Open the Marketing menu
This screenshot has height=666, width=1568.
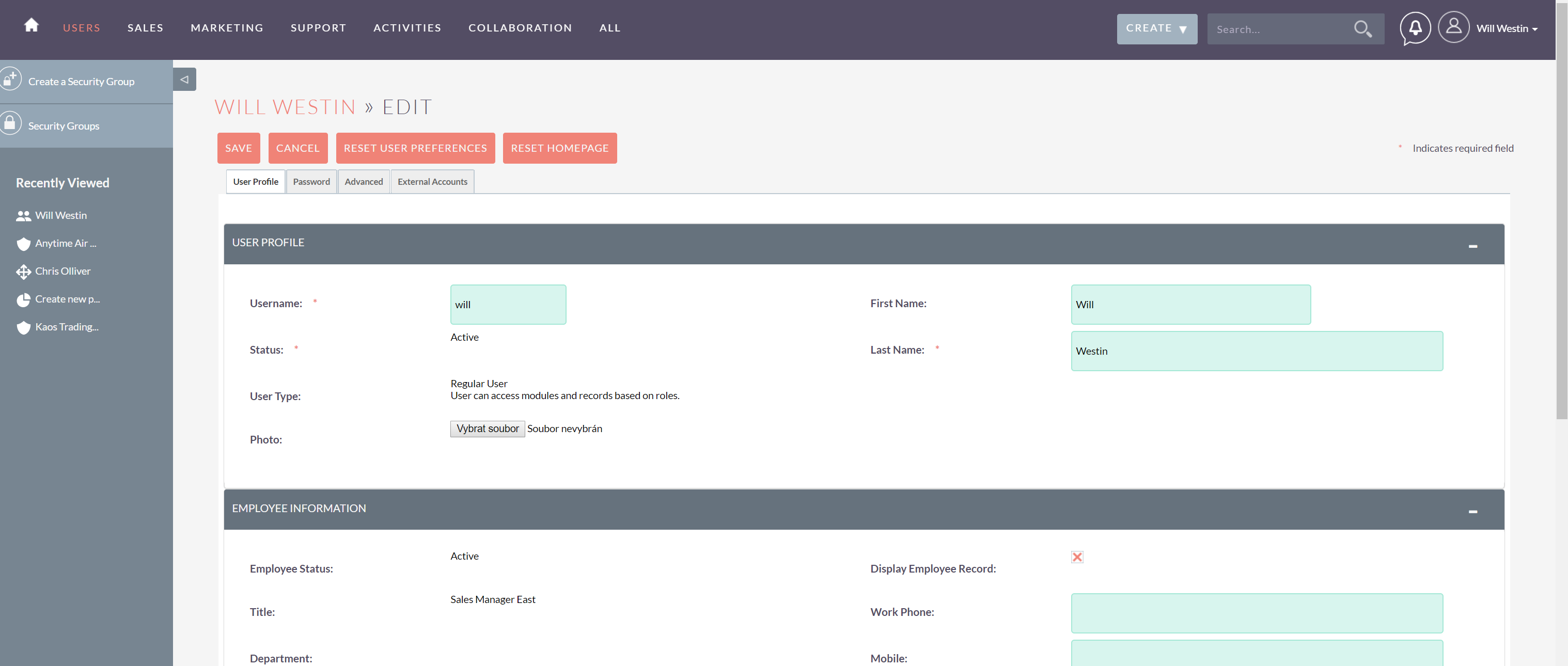226,28
